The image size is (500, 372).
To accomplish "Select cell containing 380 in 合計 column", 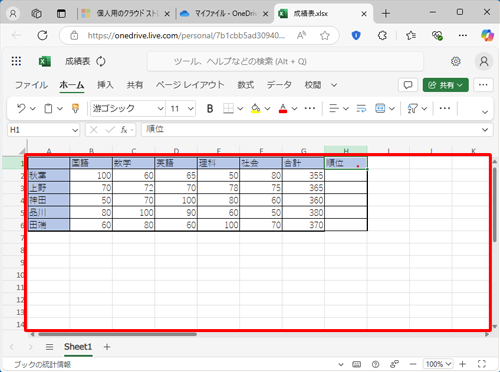I will [304, 212].
